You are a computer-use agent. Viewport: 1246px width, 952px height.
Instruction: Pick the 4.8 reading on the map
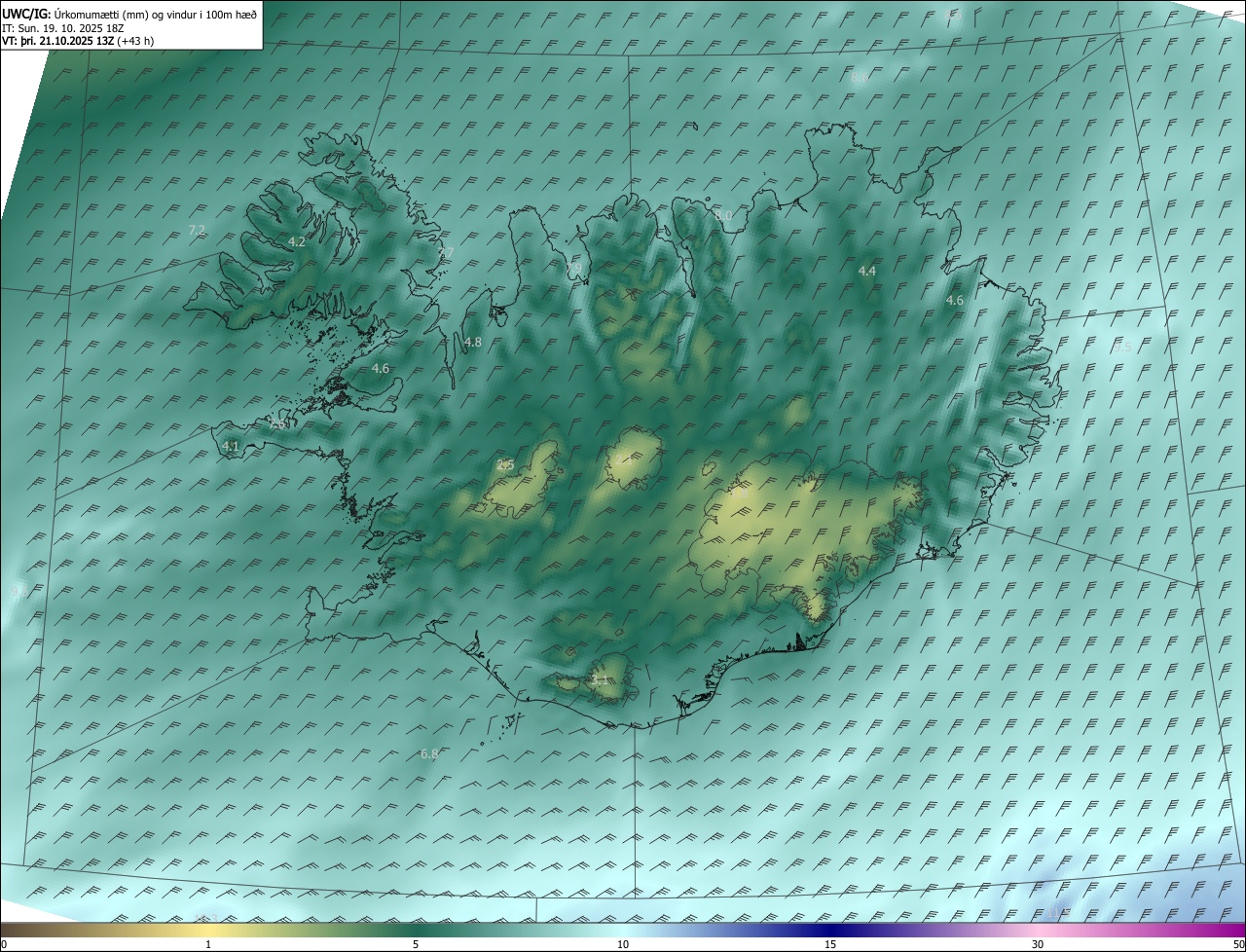pyautogui.click(x=473, y=343)
